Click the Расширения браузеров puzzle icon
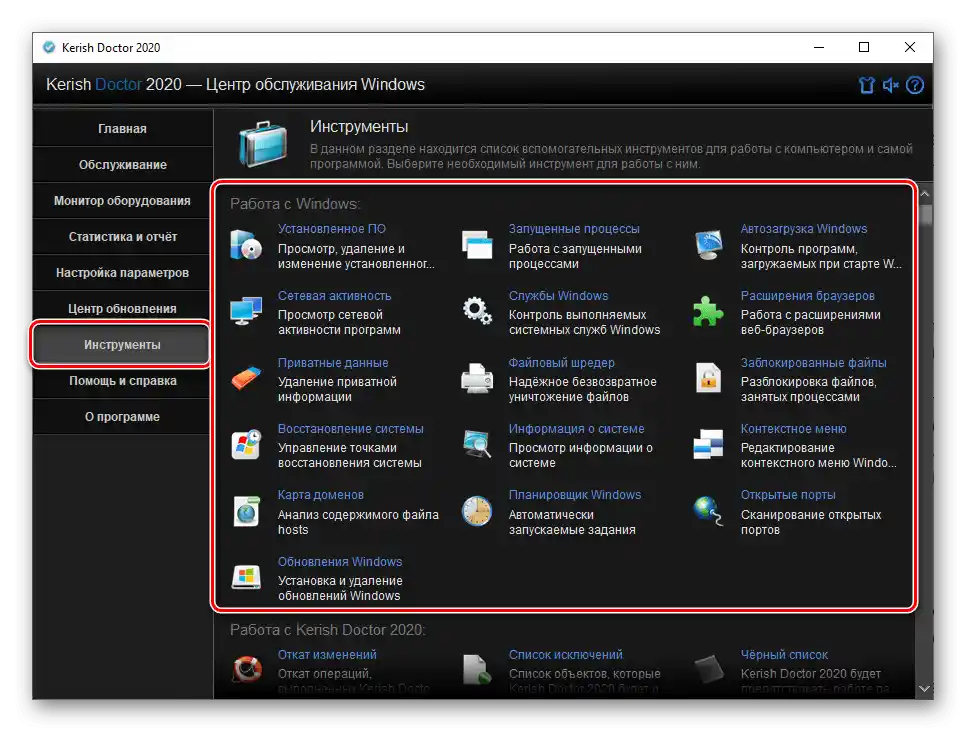Screen dimensions: 966x732 tap(708, 311)
